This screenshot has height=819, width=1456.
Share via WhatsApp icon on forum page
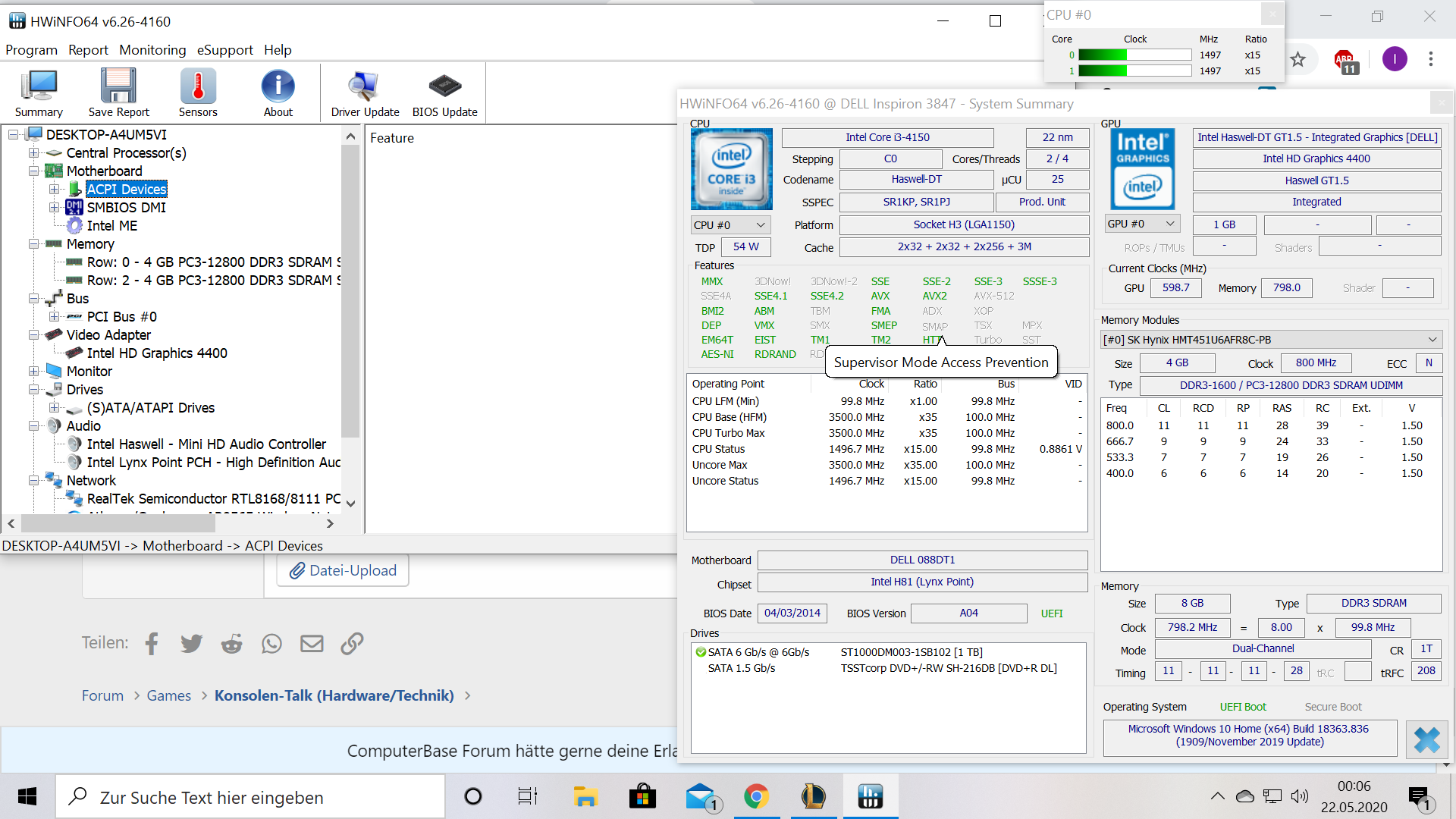pyautogui.click(x=271, y=644)
